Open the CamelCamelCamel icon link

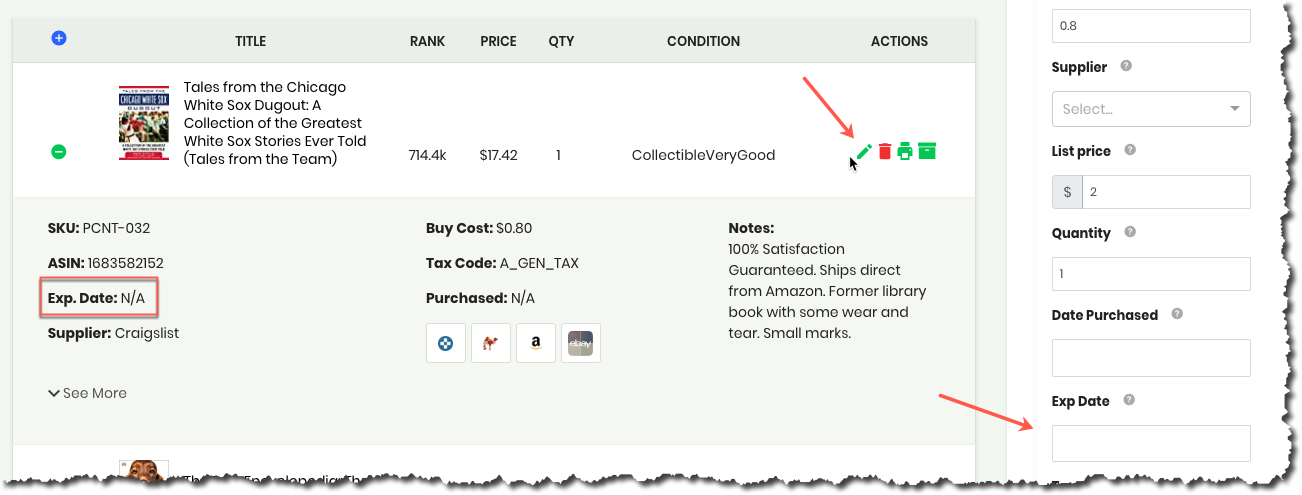pyautogui.click(x=491, y=343)
